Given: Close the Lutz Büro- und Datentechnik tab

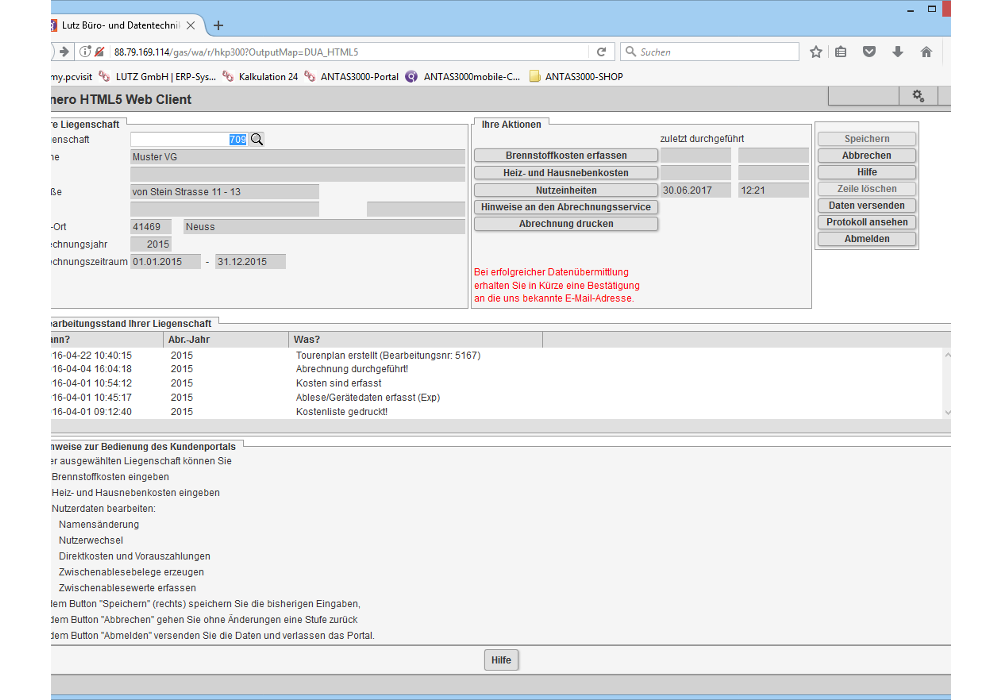Looking at the screenshot, I should pyautogui.click(x=191, y=25).
